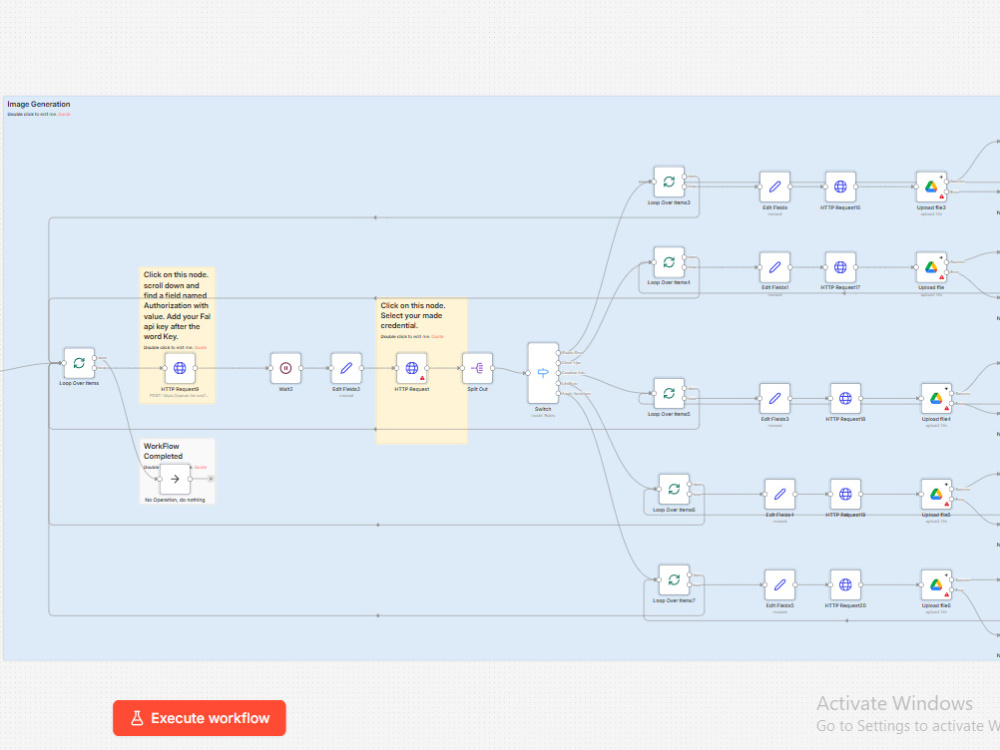This screenshot has width=1000, height=750.
Task: Select the Loop Over Items3 node
Action: [x=669, y=182]
